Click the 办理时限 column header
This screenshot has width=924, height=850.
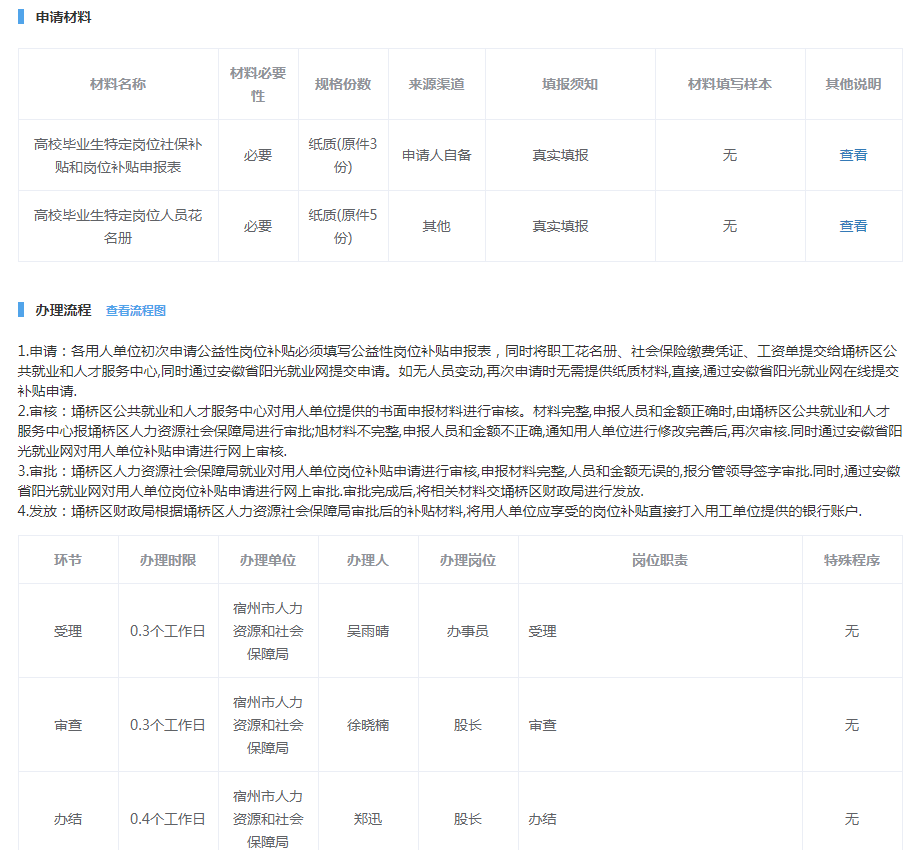click(168, 560)
